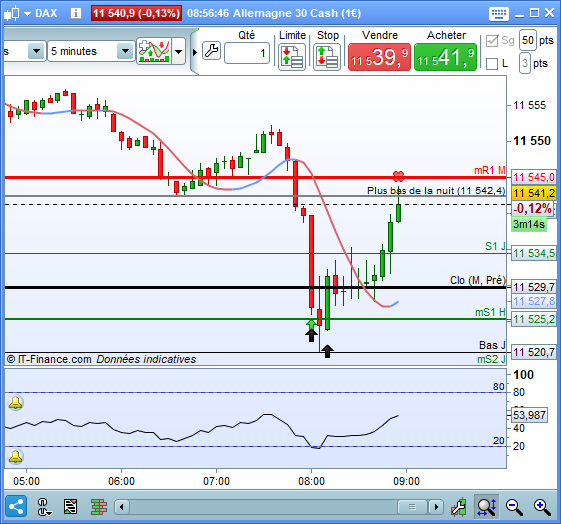The image size is (561, 524).
Task: Click the lower alert bell at level 20
Action: tap(16, 457)
